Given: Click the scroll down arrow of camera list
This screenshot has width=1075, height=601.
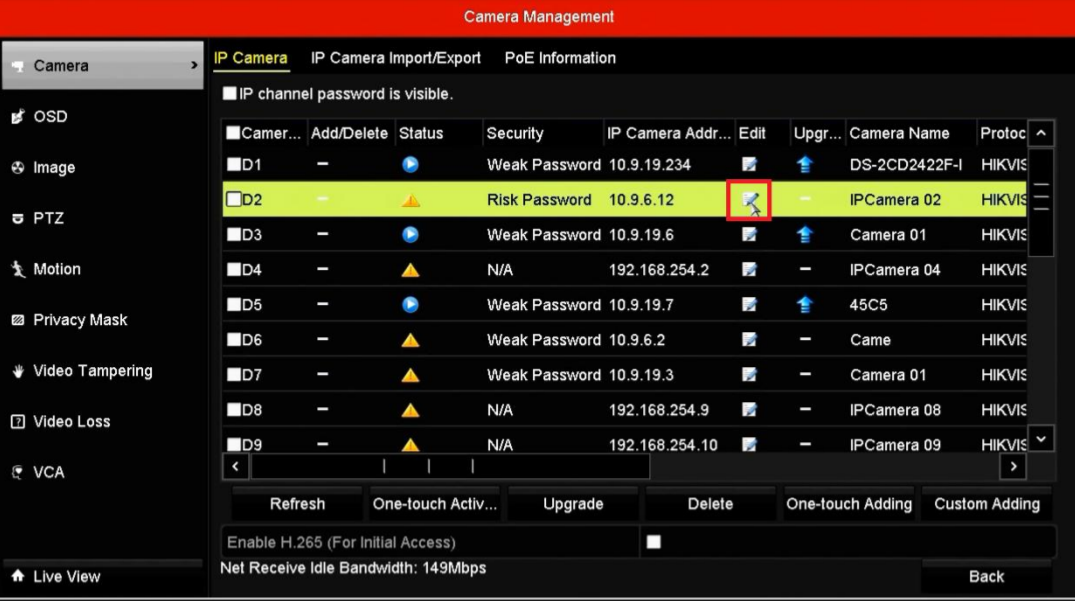Looking at the screenshot, I should (x=1041, y=439).
